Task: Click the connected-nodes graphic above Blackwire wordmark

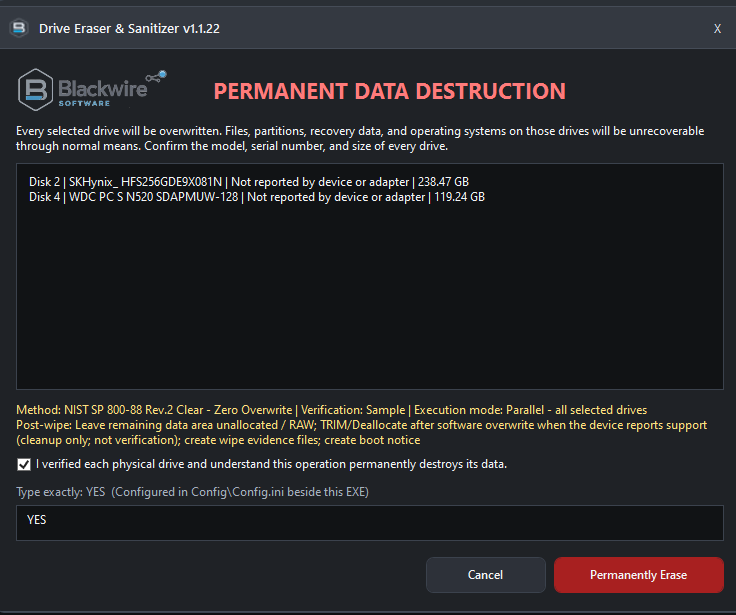Action: click(156, 77)
